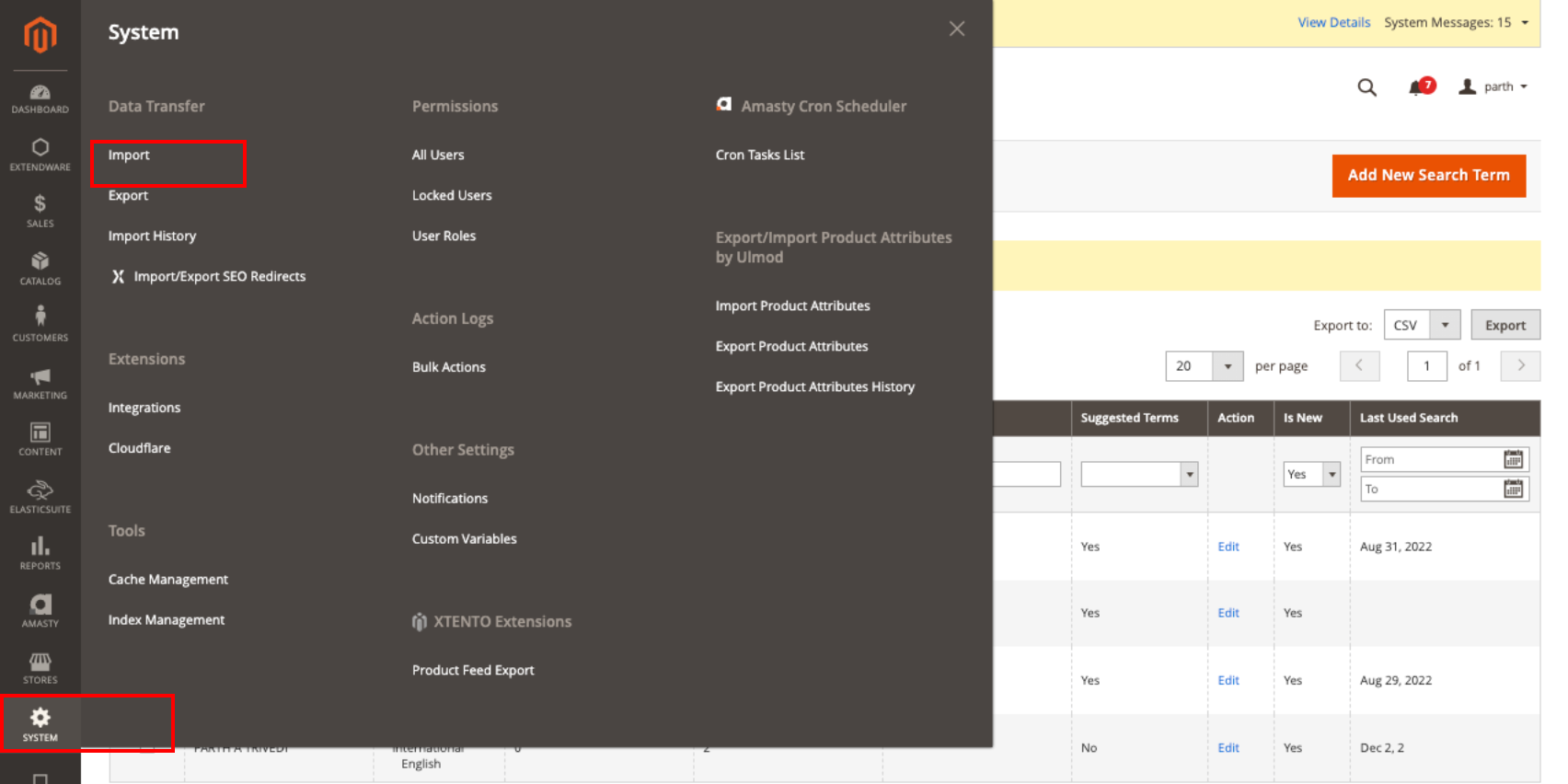This screenshot has width=1568, height=784.
Task: Go to the next page arrow
Action: (x=1520, y=366)
